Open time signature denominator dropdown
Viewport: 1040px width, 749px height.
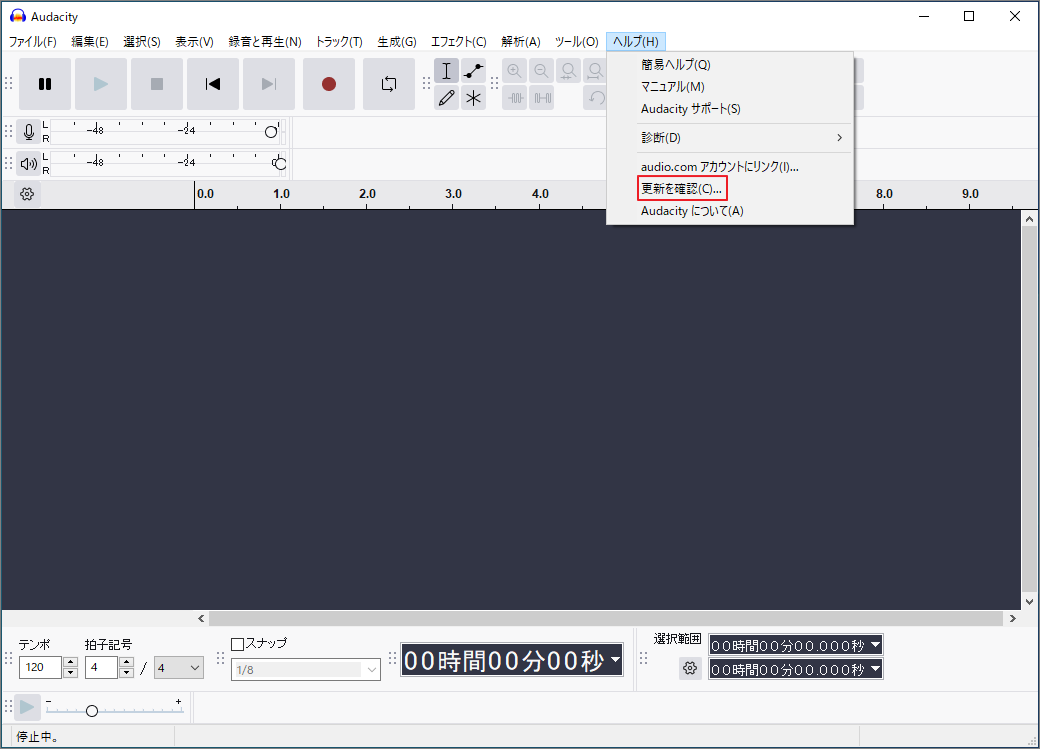pos(179,667)
